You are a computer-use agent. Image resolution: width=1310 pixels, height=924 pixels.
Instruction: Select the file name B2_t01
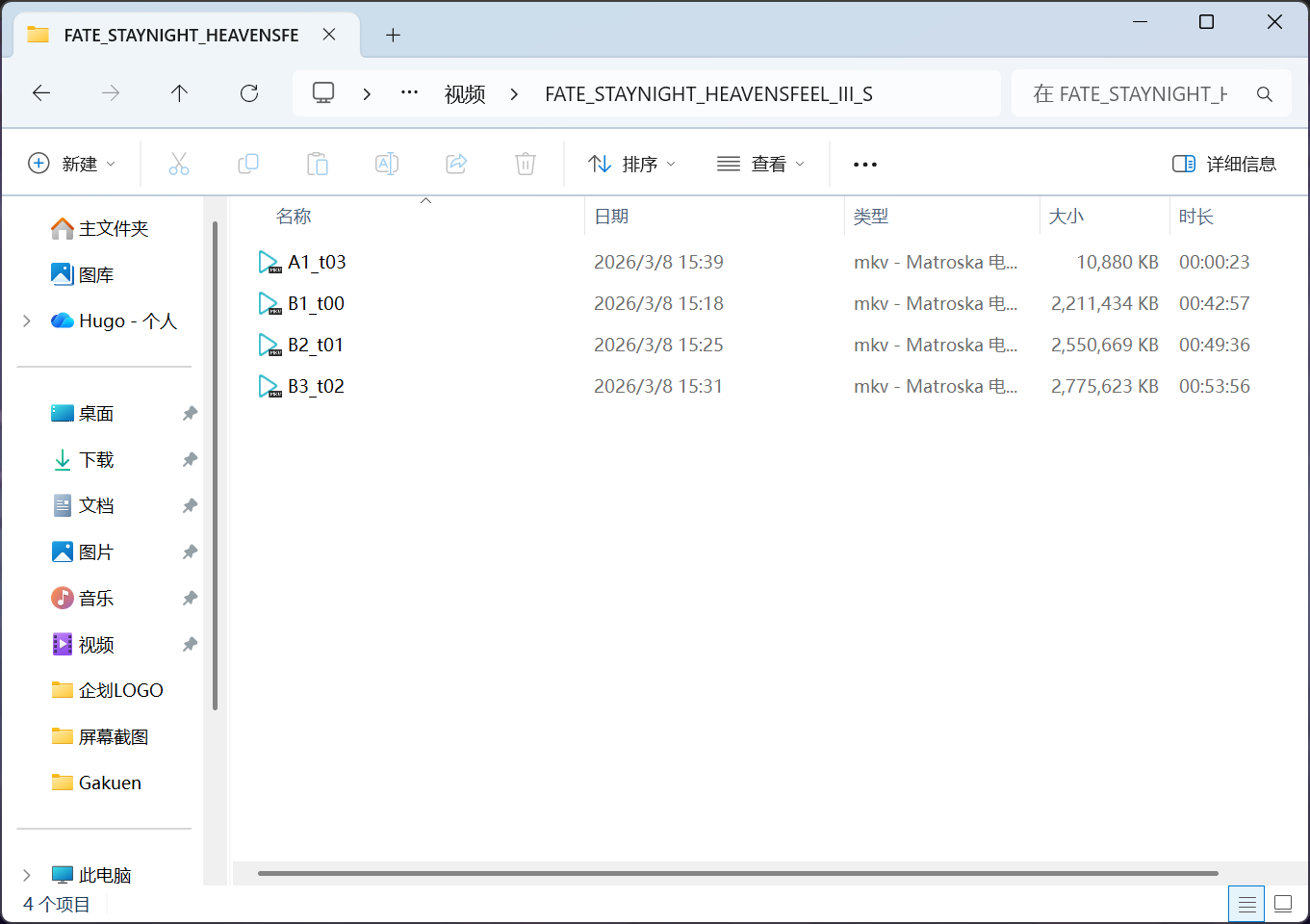316,345
